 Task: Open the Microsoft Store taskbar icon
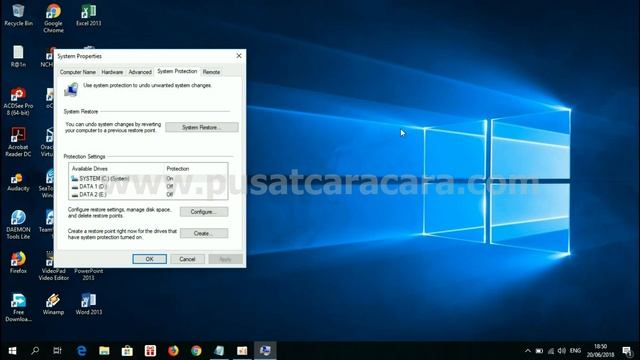[127, 351]
